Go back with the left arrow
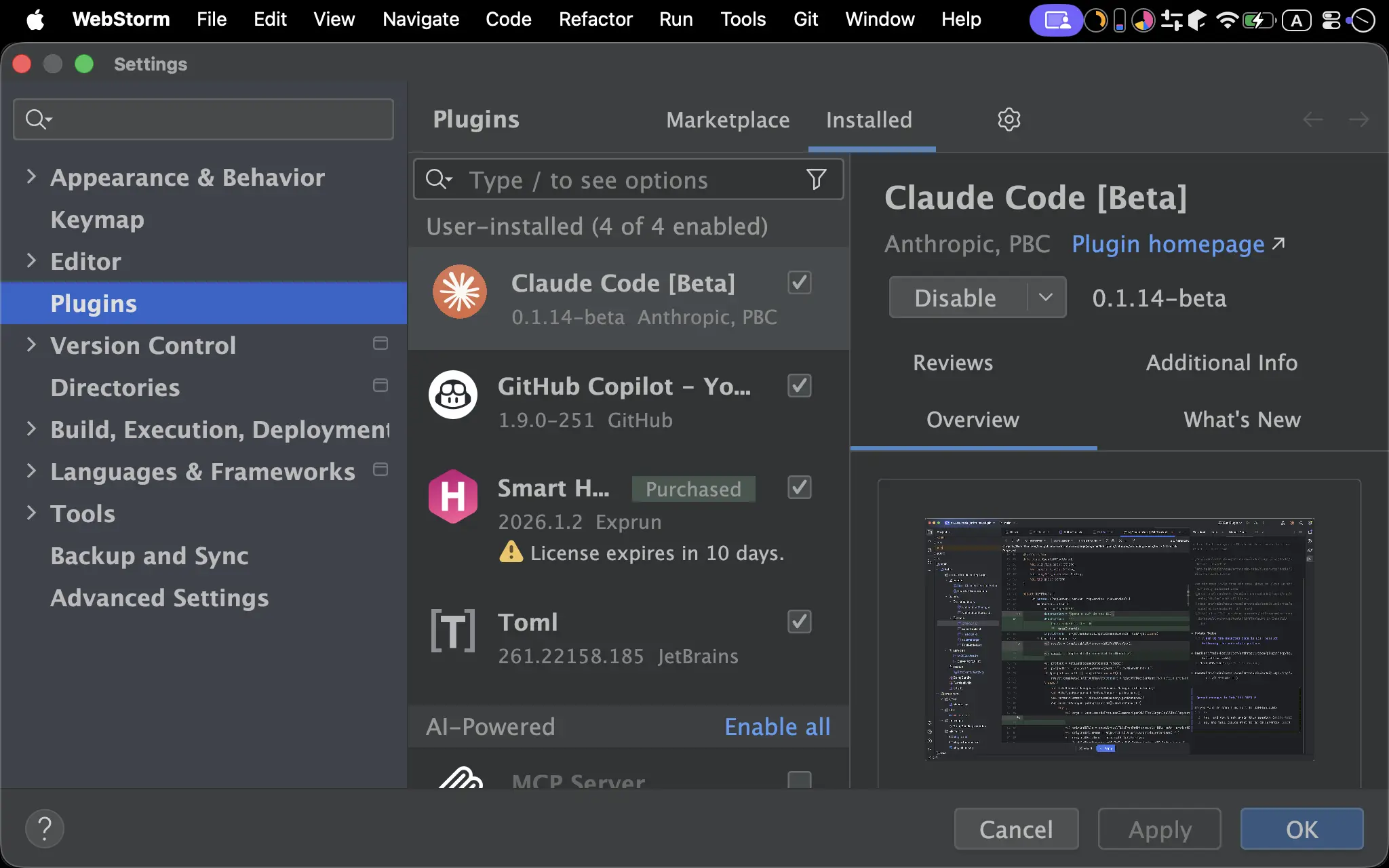The height and width of the screenshot is (868, 1389). pyautogui.click(x=1312, y=120)
